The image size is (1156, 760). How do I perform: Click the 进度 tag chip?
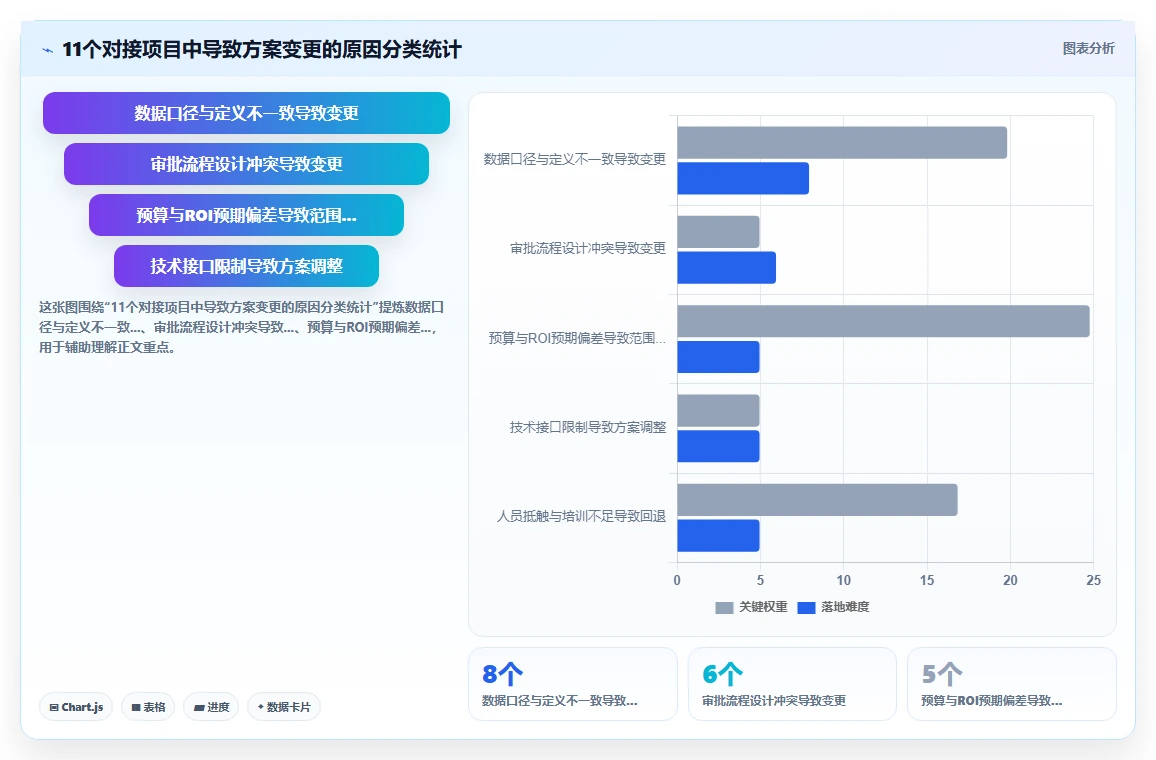pyautogui.click(x=211, y=707)
